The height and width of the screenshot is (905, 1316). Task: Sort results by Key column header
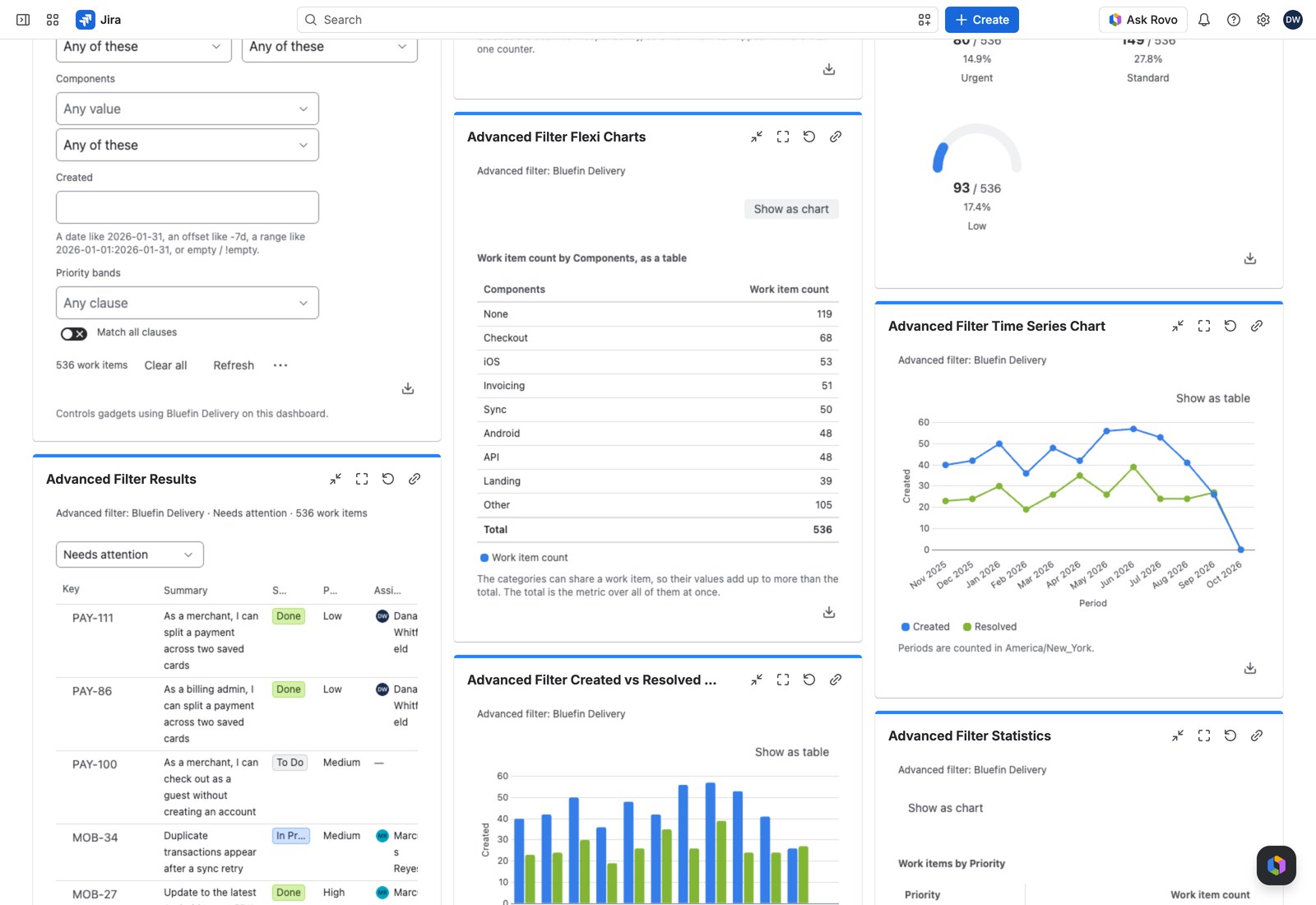pyautogui.click(x=71, y=589)
